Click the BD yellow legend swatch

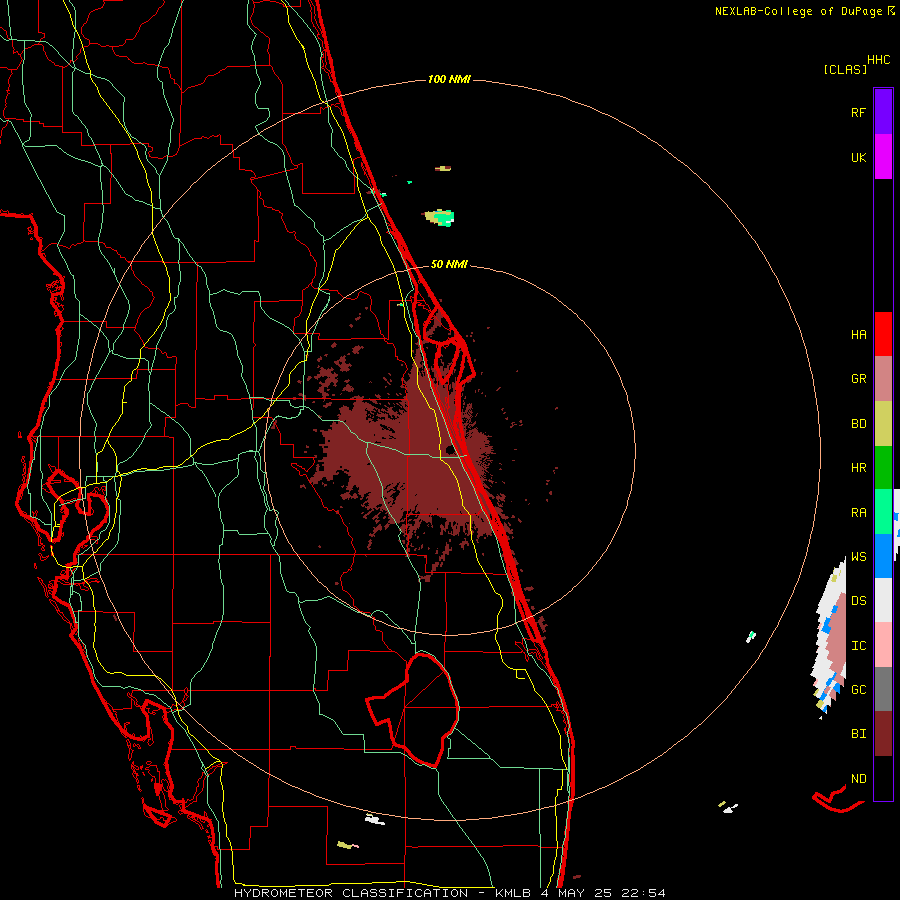click(x=883, y=424)
